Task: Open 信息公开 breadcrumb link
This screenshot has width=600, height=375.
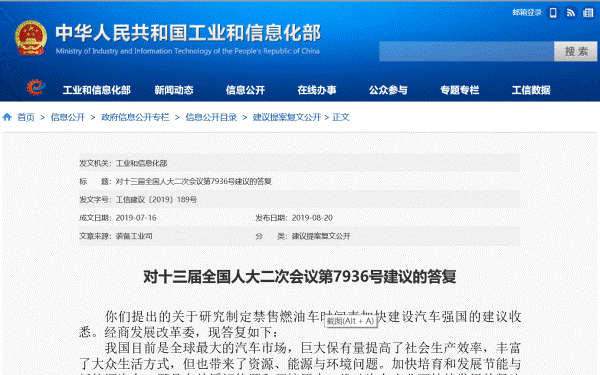Action: pyautogui.click(x=68, y=117)
